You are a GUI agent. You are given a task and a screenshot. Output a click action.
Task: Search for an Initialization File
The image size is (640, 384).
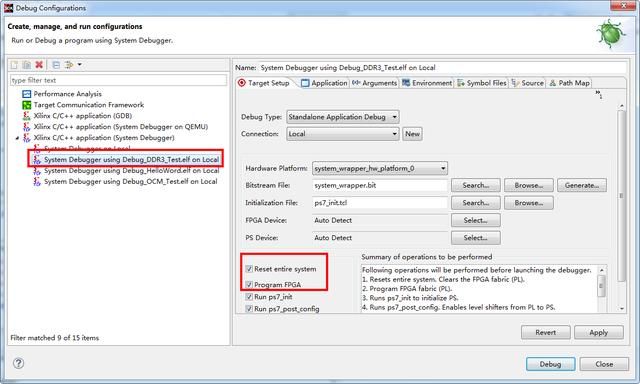[476, 203]
